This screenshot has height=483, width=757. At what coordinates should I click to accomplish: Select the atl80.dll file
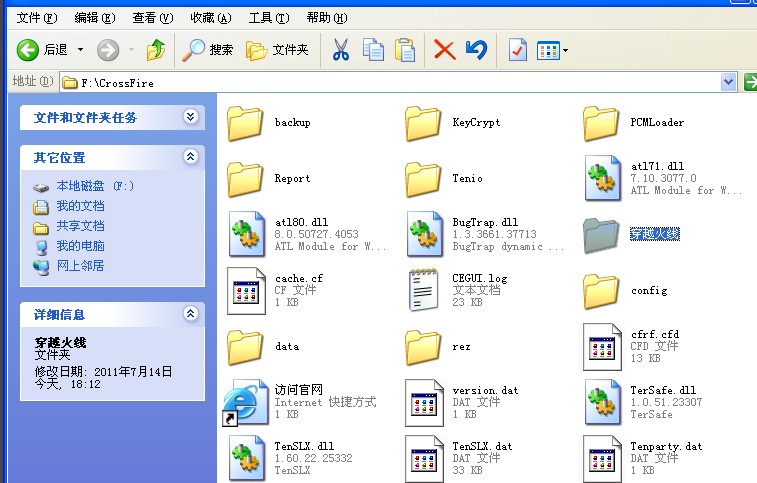[307, 234]
